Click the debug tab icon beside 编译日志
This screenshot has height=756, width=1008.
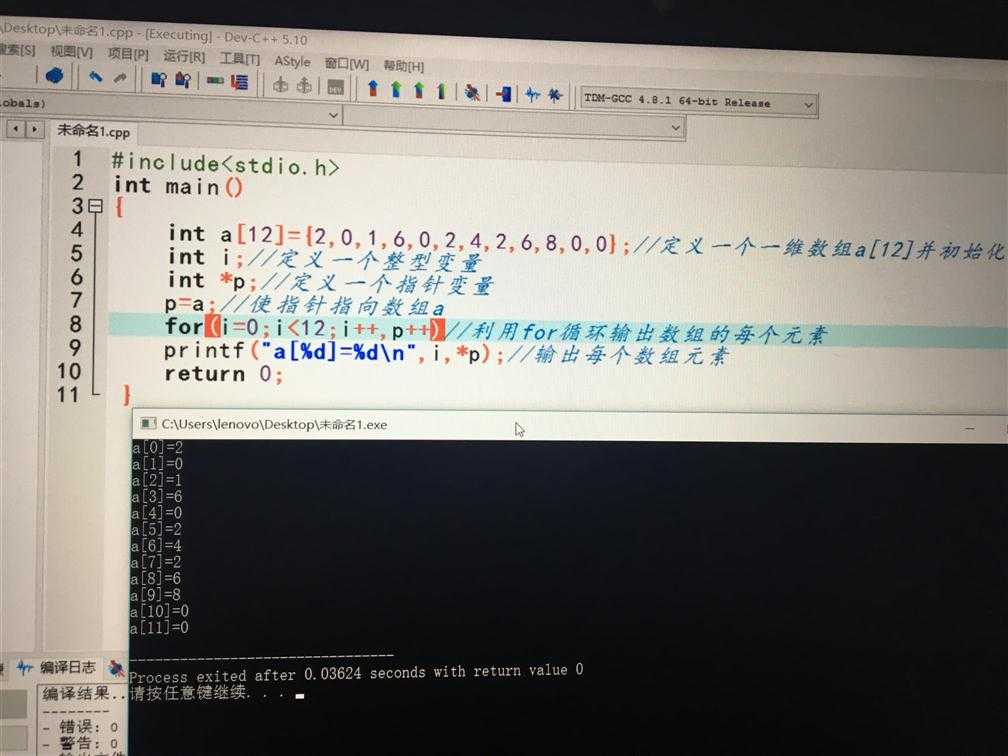point(116,669)
